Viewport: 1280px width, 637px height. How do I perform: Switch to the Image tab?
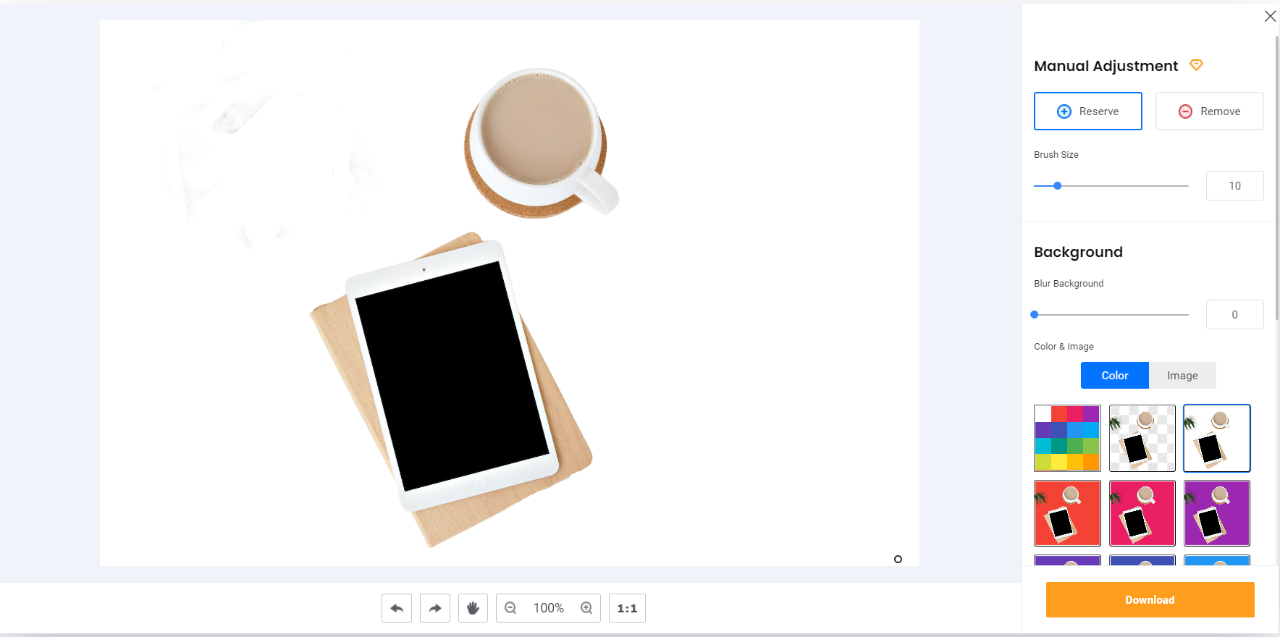coord(1182,375)
